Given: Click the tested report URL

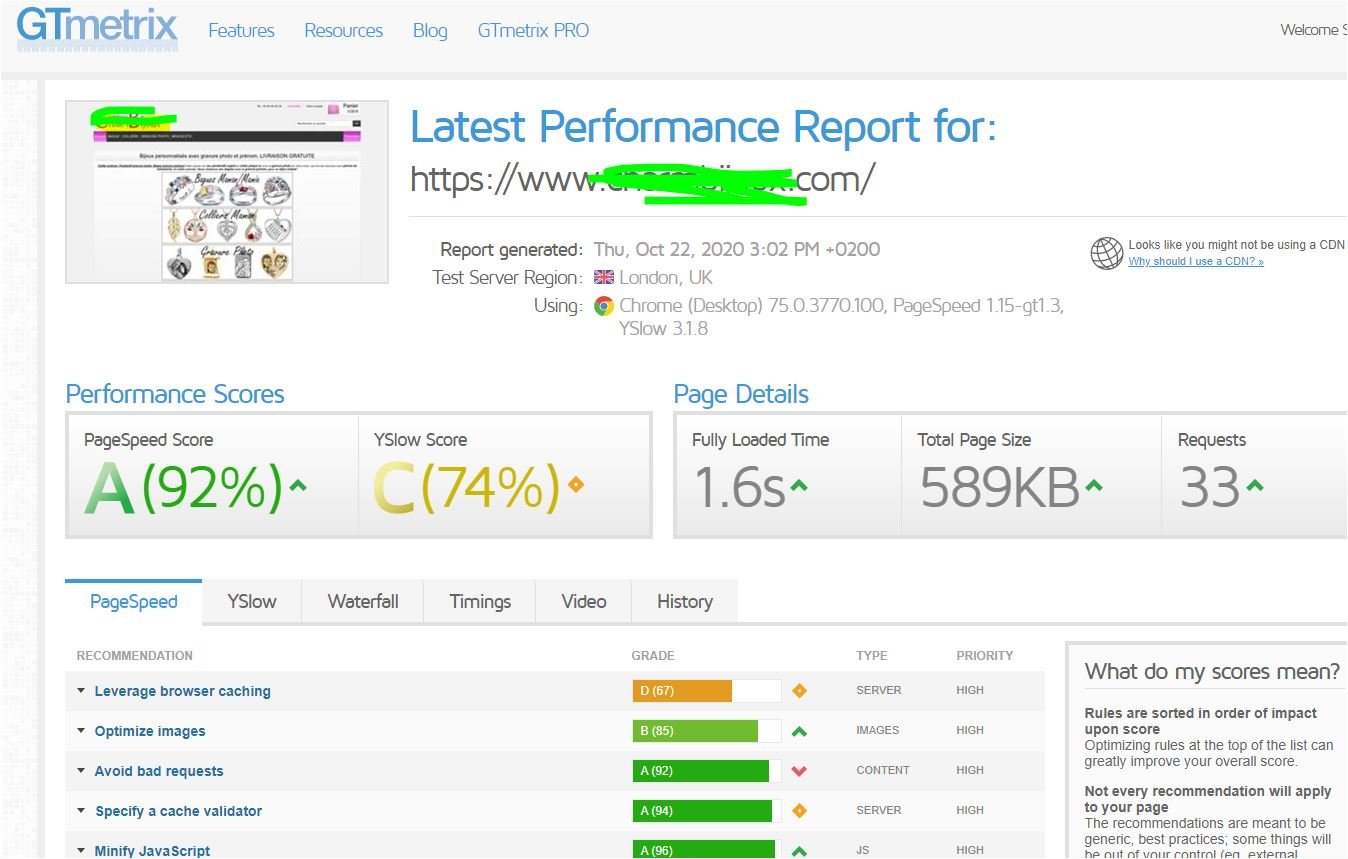Looking at the screenshot, I should (x=642, y=179).
